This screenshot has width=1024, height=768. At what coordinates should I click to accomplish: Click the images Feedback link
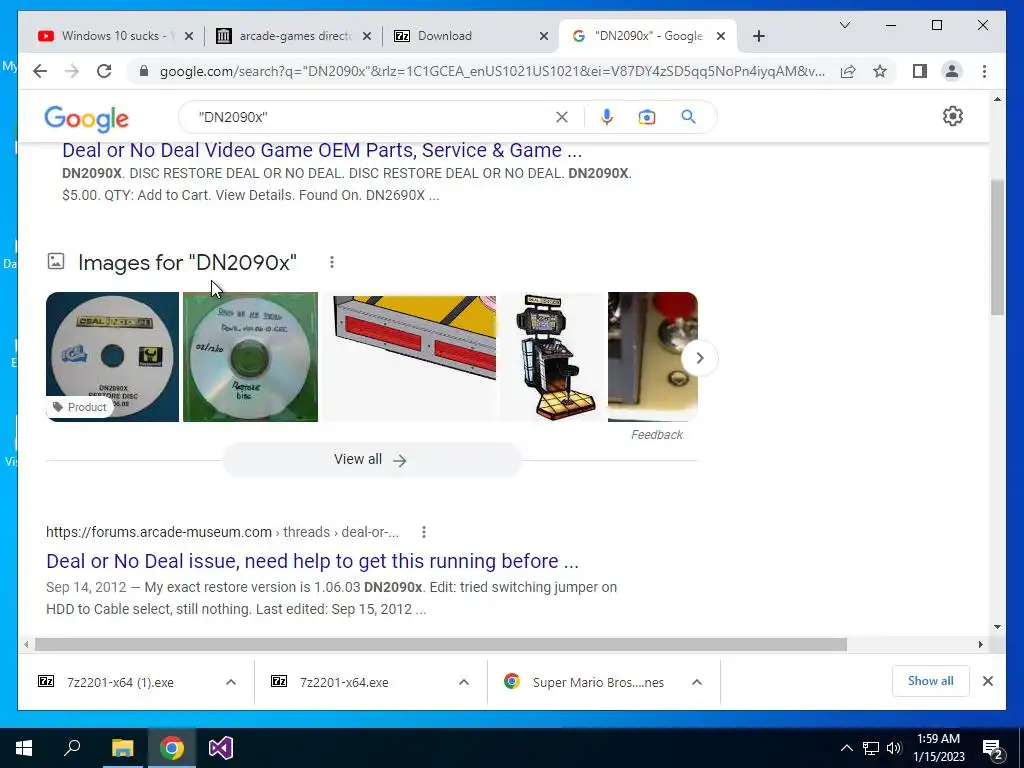click(x=656, y=435)
